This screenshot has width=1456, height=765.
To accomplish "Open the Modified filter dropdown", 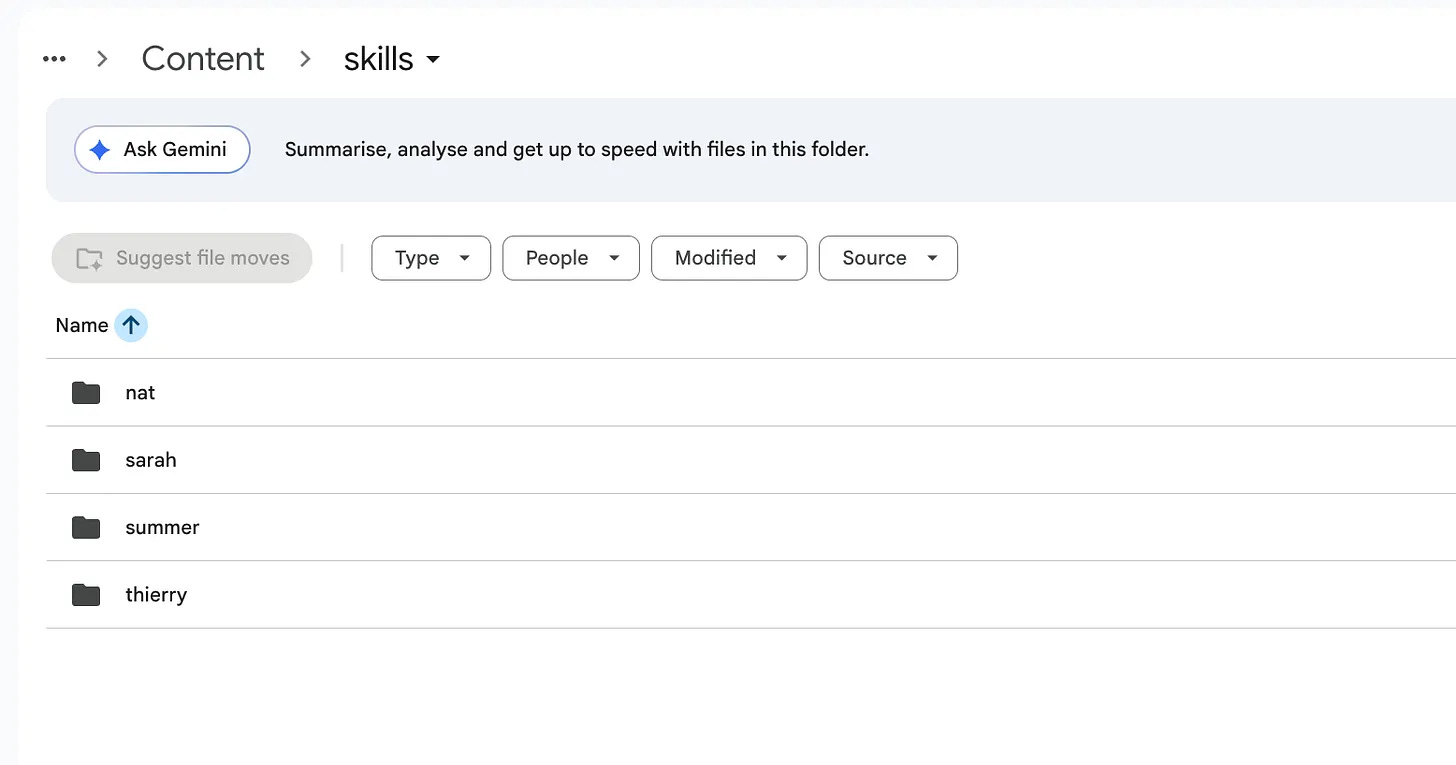I will point(729,258).
